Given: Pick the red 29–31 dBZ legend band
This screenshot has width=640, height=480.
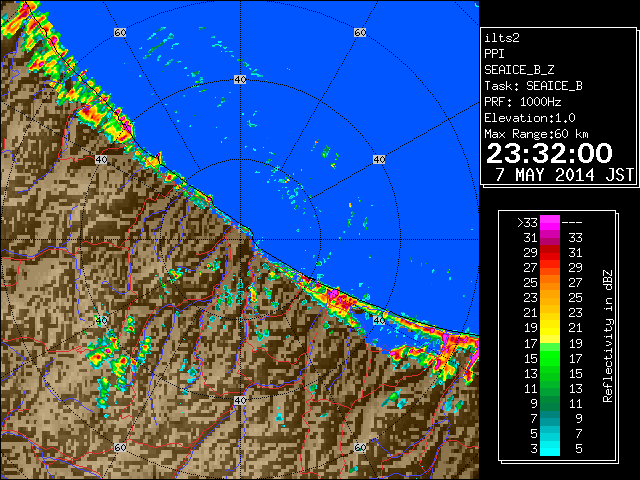Looking at the screenshot, I should click(x=550, y=253).
